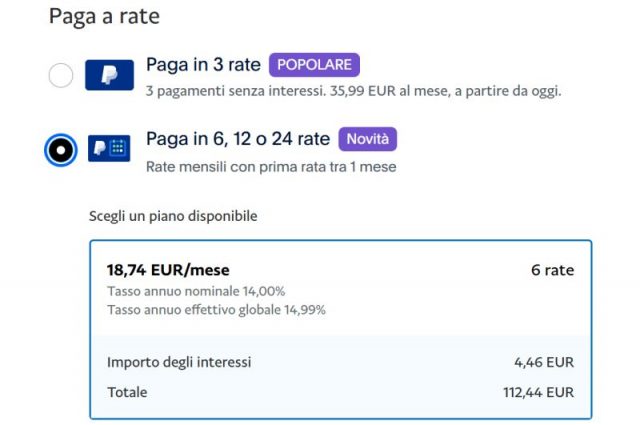Viewport: 640px width, 425px height.
Task: Click the Paga a rate heading
Action: click(104, 16)
